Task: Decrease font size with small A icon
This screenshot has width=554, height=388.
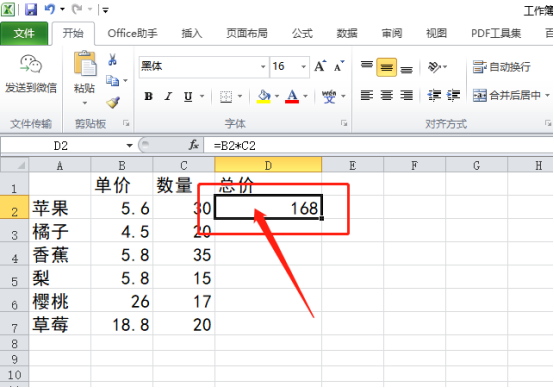Action: pos(339,66)
